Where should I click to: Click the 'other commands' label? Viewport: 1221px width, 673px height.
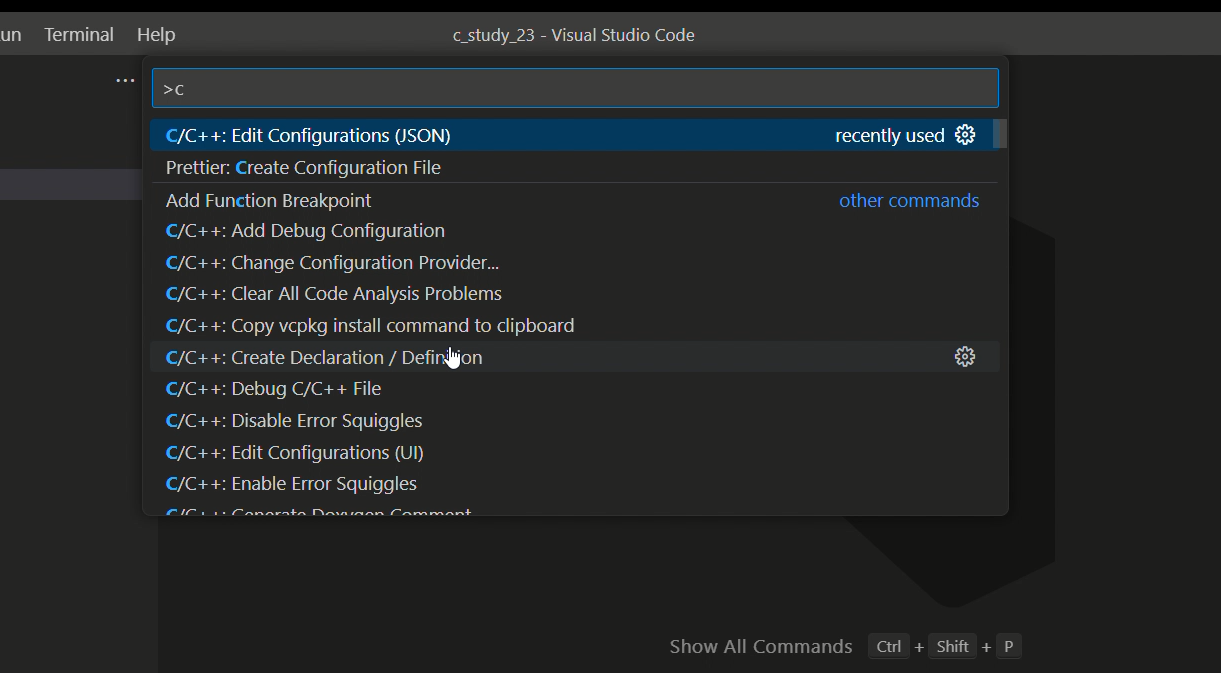pos(909,200)
